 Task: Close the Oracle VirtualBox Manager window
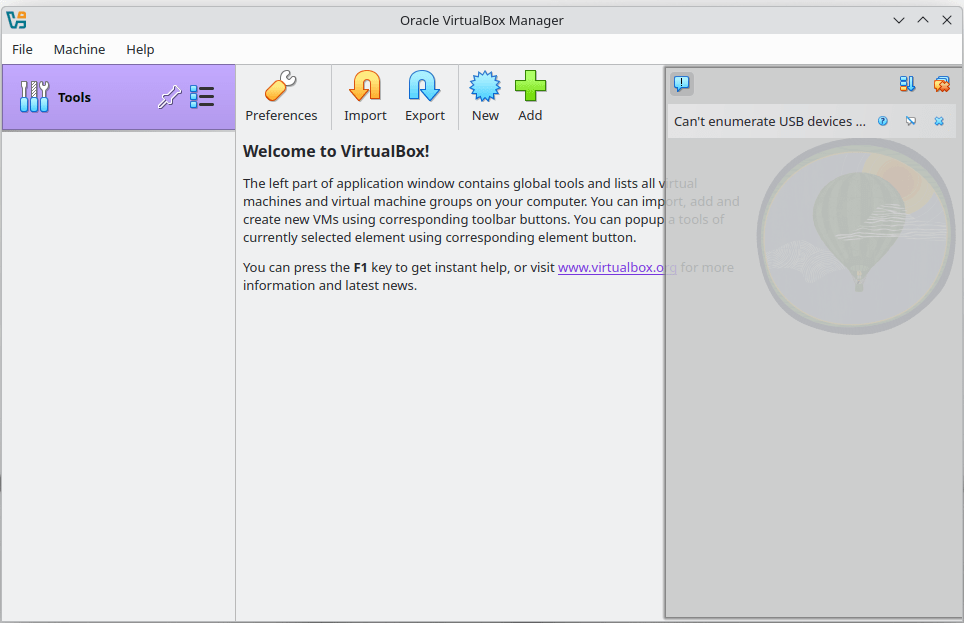coord(947,20)
